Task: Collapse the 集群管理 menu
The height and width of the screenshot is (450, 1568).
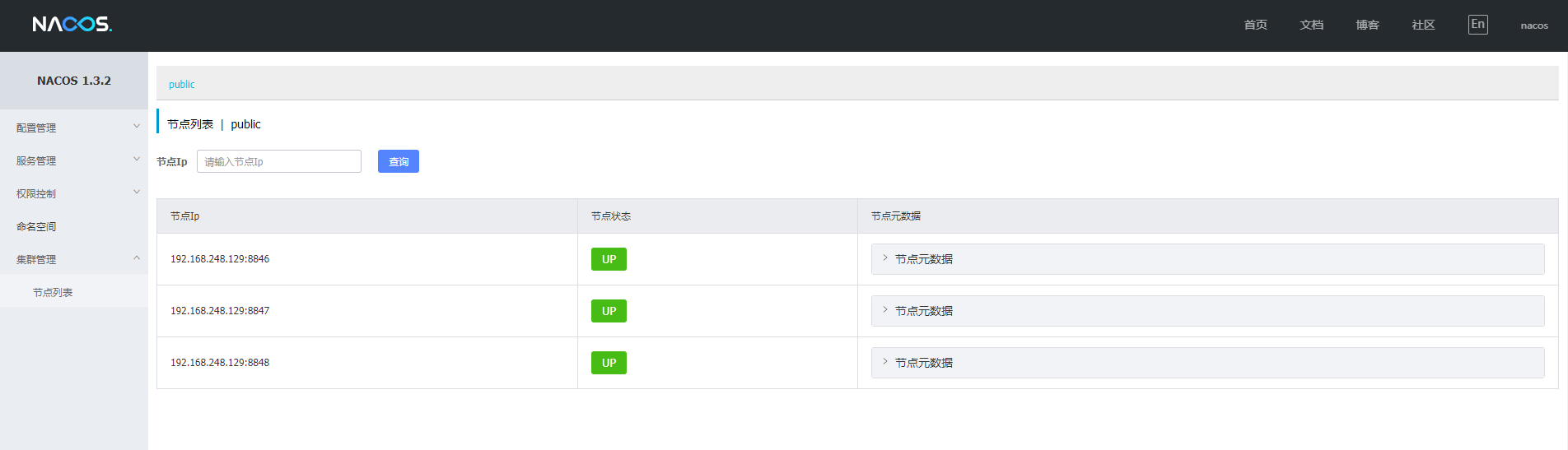Action: tap(74, 259)
